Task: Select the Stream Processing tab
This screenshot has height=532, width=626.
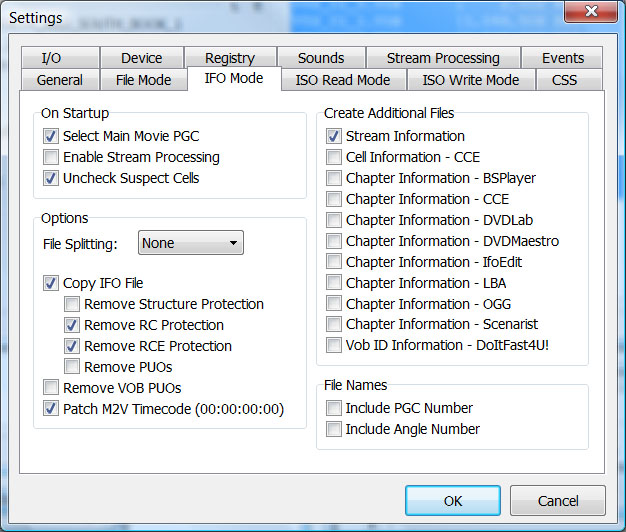Action: coord(443,58)
